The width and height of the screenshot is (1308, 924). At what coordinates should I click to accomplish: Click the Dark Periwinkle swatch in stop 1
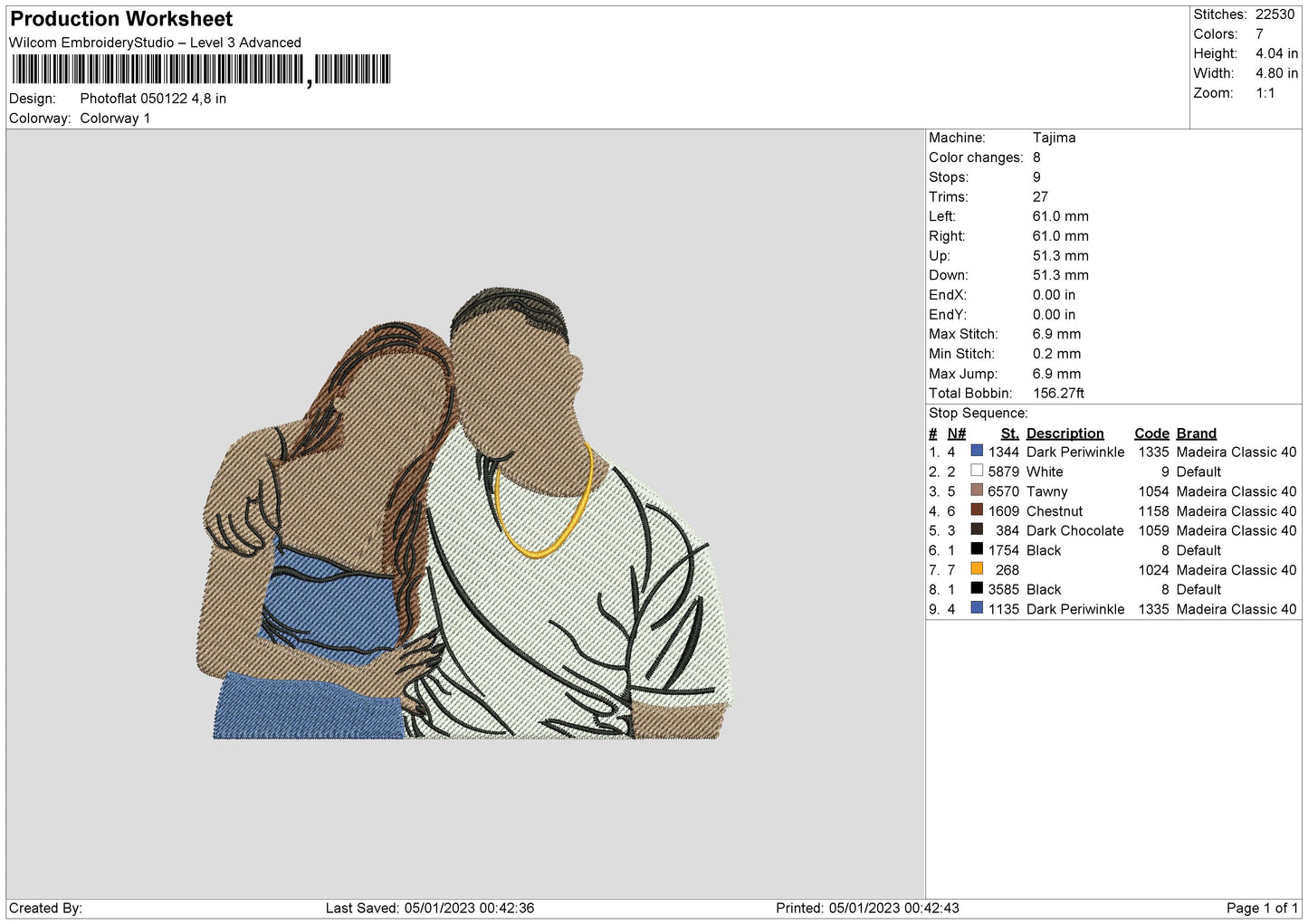[977, 451]
